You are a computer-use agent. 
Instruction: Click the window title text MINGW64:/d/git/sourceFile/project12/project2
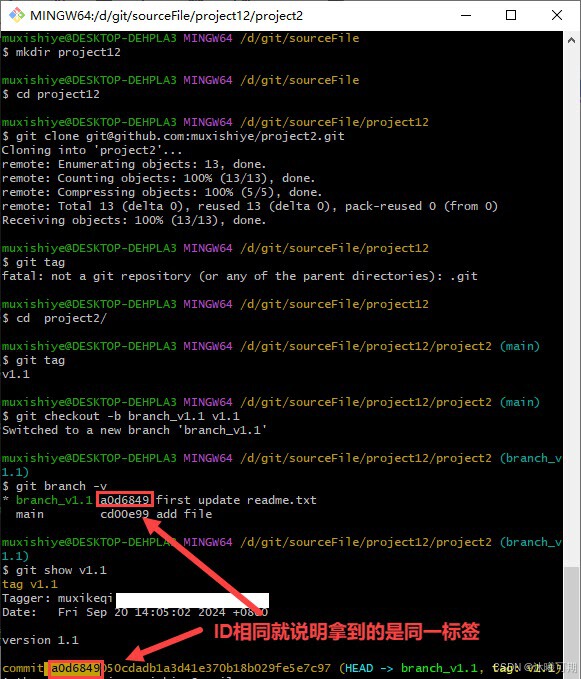point(166,16)
